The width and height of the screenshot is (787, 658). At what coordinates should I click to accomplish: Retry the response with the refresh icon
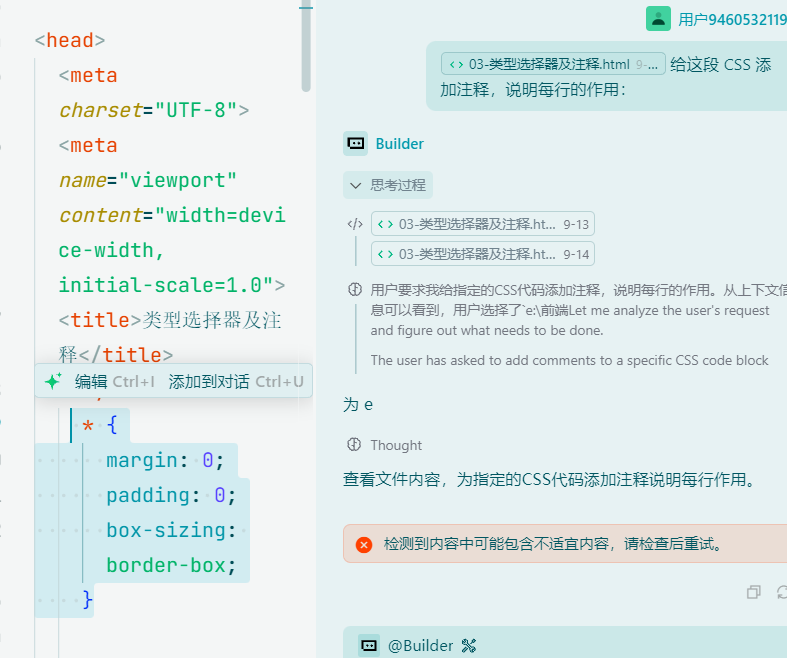click(x=782, y=592)
